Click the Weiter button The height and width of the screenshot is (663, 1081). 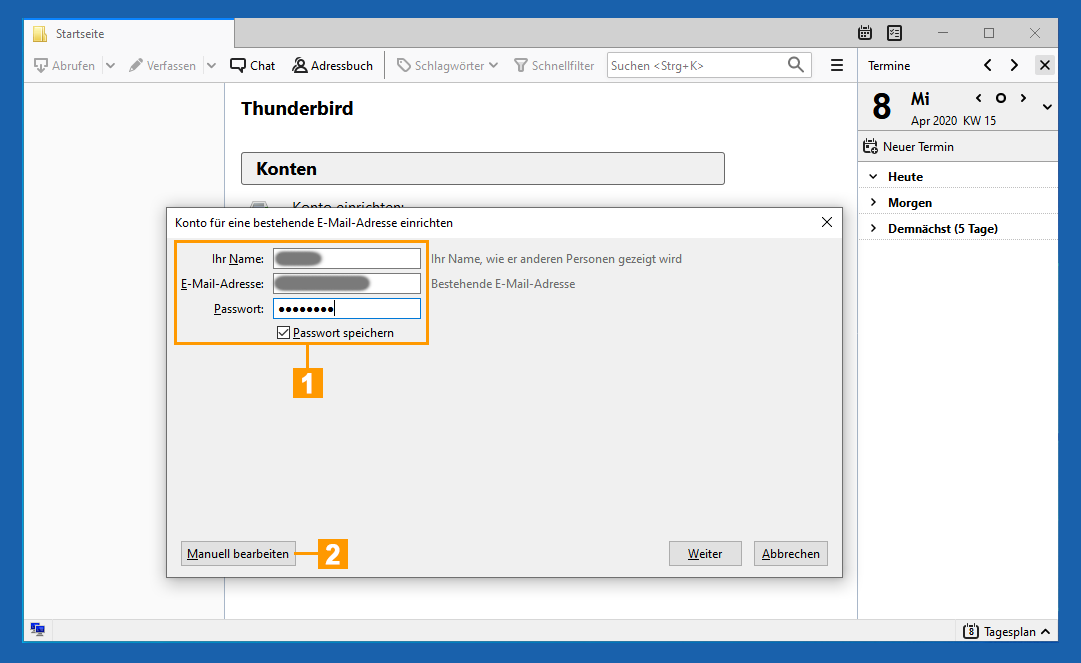705,554
